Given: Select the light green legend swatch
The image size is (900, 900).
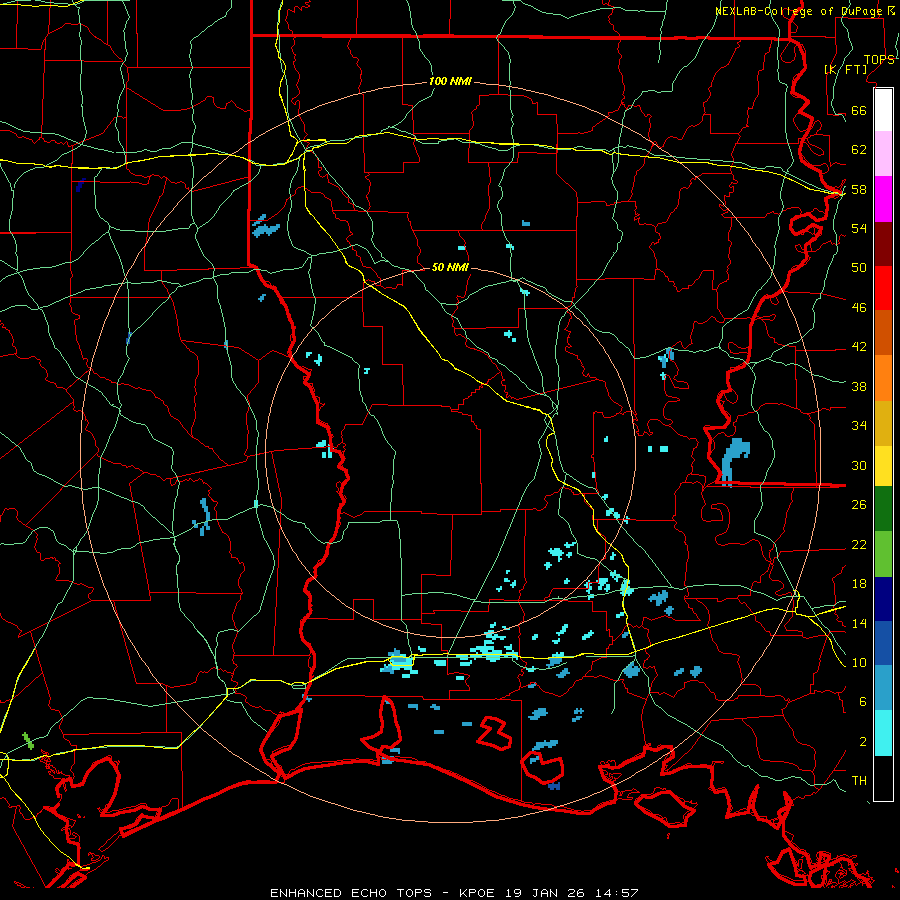Looking at the screenshot, I should (x=883, y=553).
